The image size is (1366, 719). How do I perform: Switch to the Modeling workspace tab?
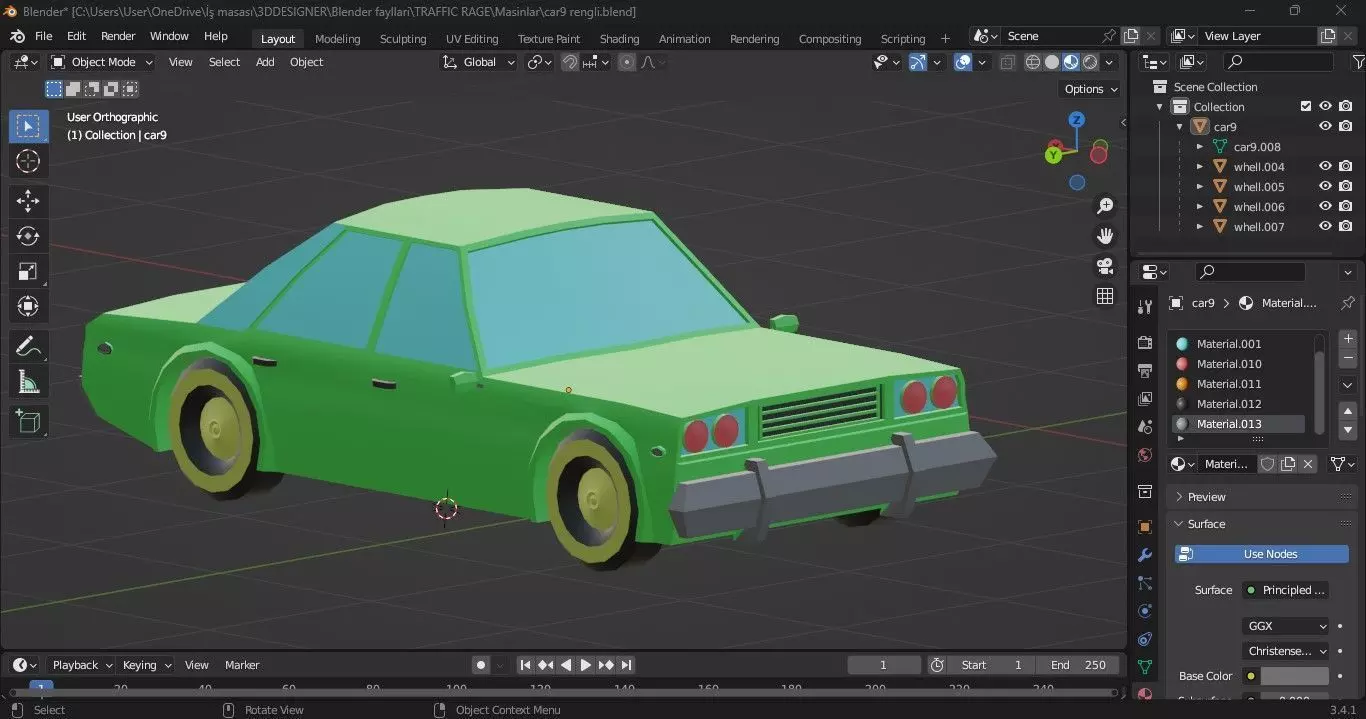337,39
